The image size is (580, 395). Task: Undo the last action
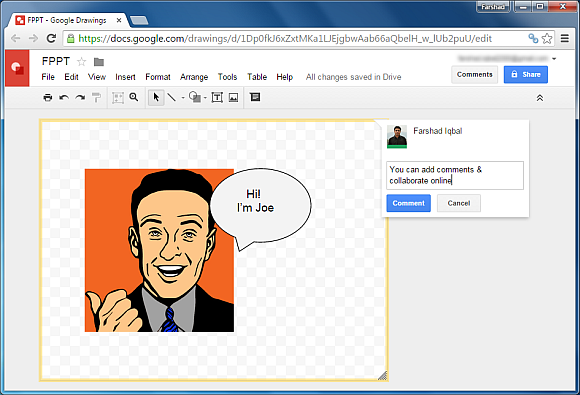coord(64,98)
